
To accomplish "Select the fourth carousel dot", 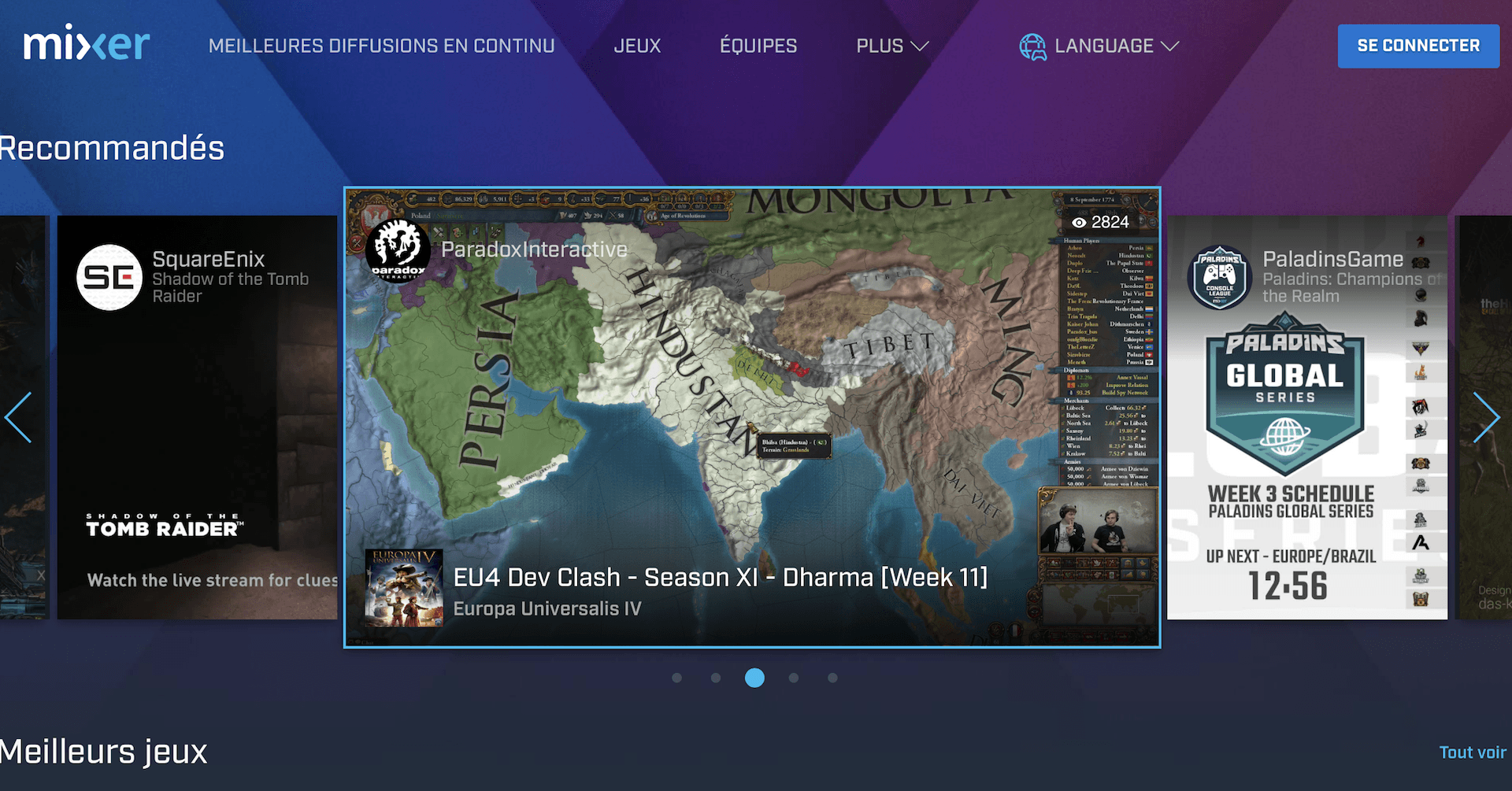I will click(x=793, y=678).
